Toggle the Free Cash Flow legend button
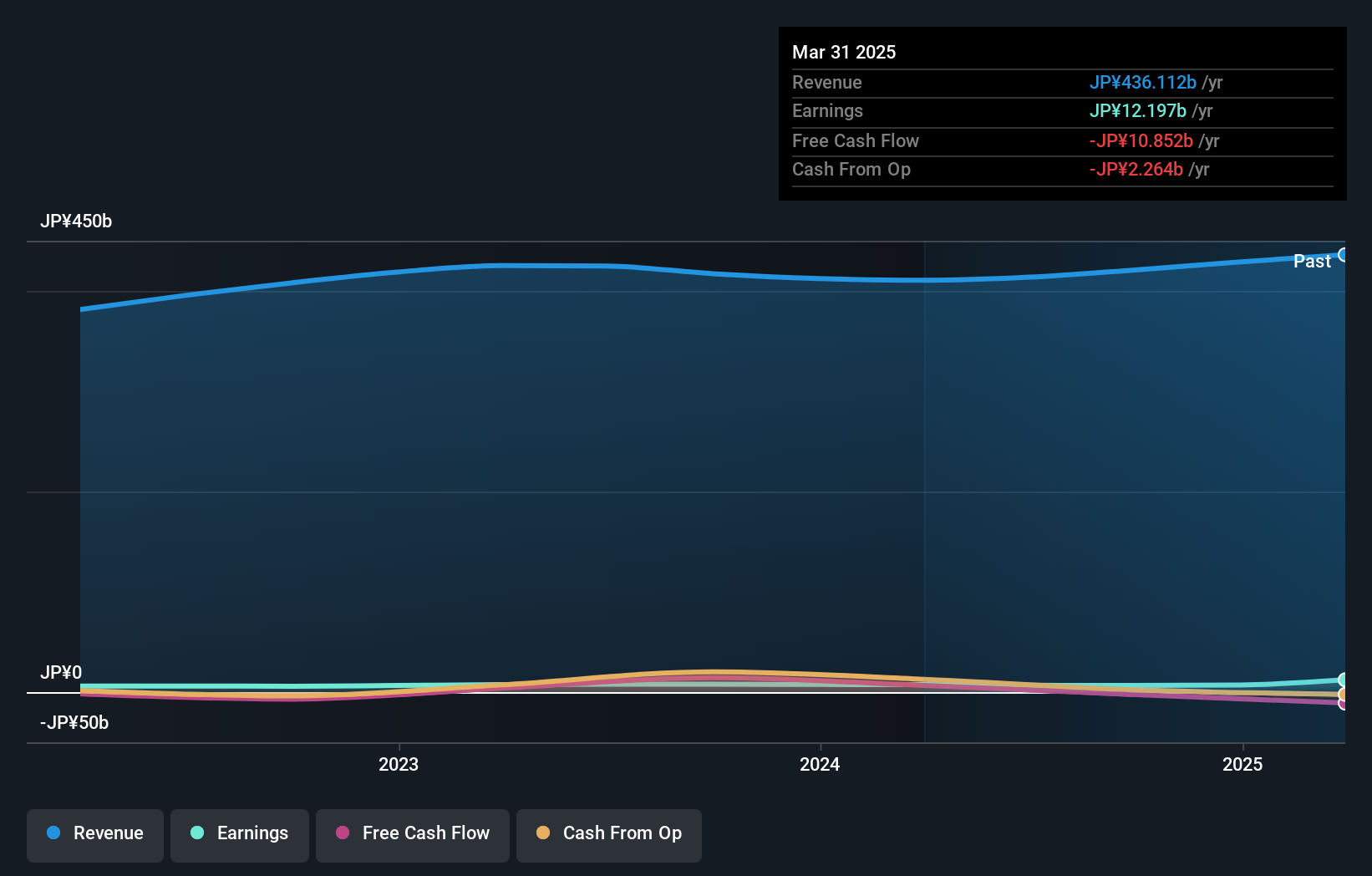 point(413,834)
